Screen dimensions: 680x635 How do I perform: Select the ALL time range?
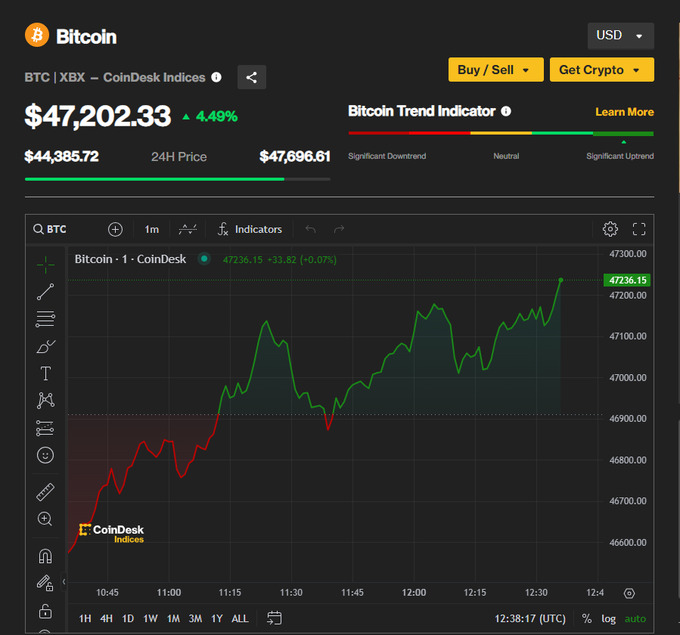(x=240, y=619)
